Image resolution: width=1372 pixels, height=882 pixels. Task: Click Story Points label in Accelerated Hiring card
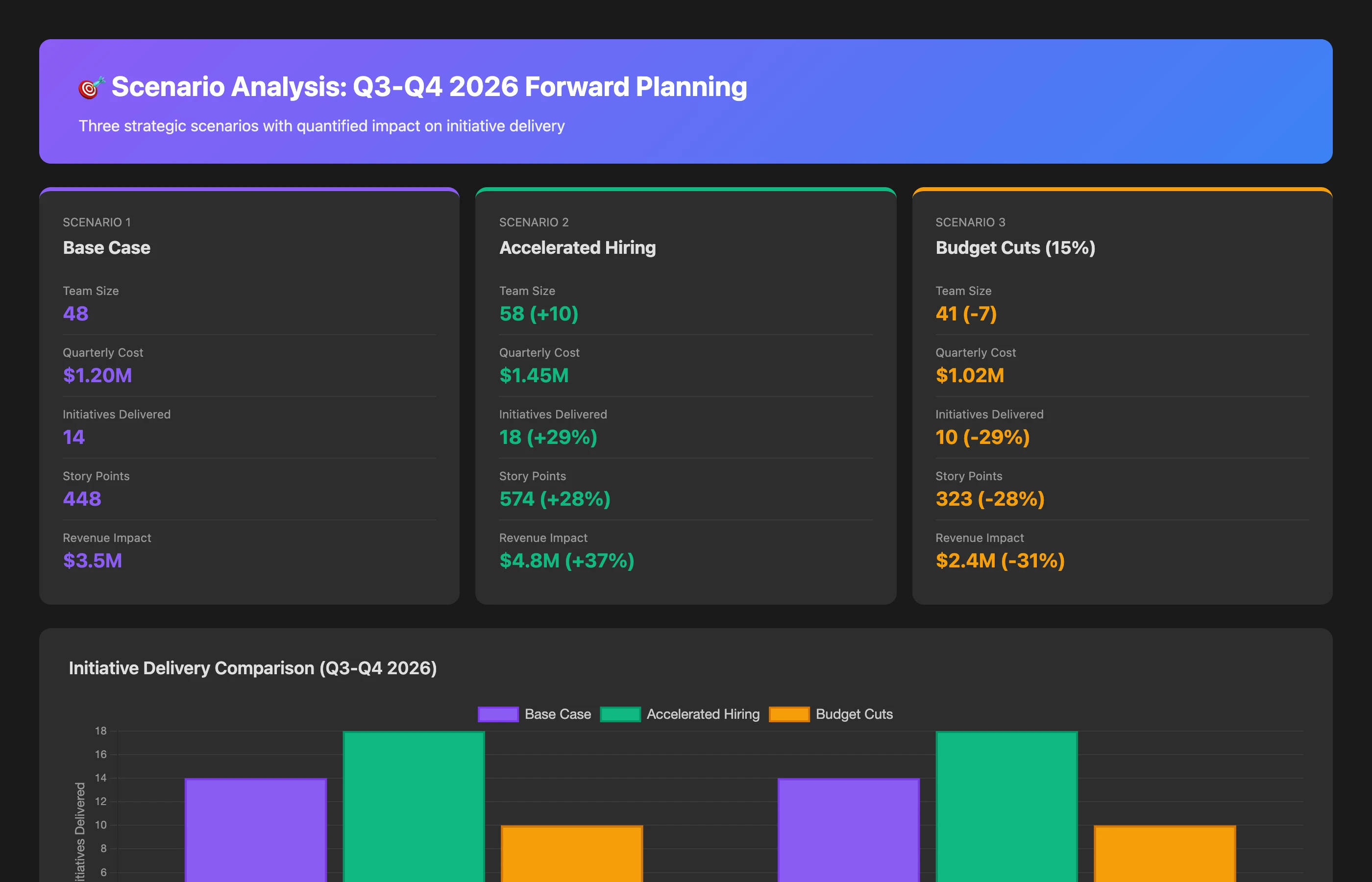533,476
